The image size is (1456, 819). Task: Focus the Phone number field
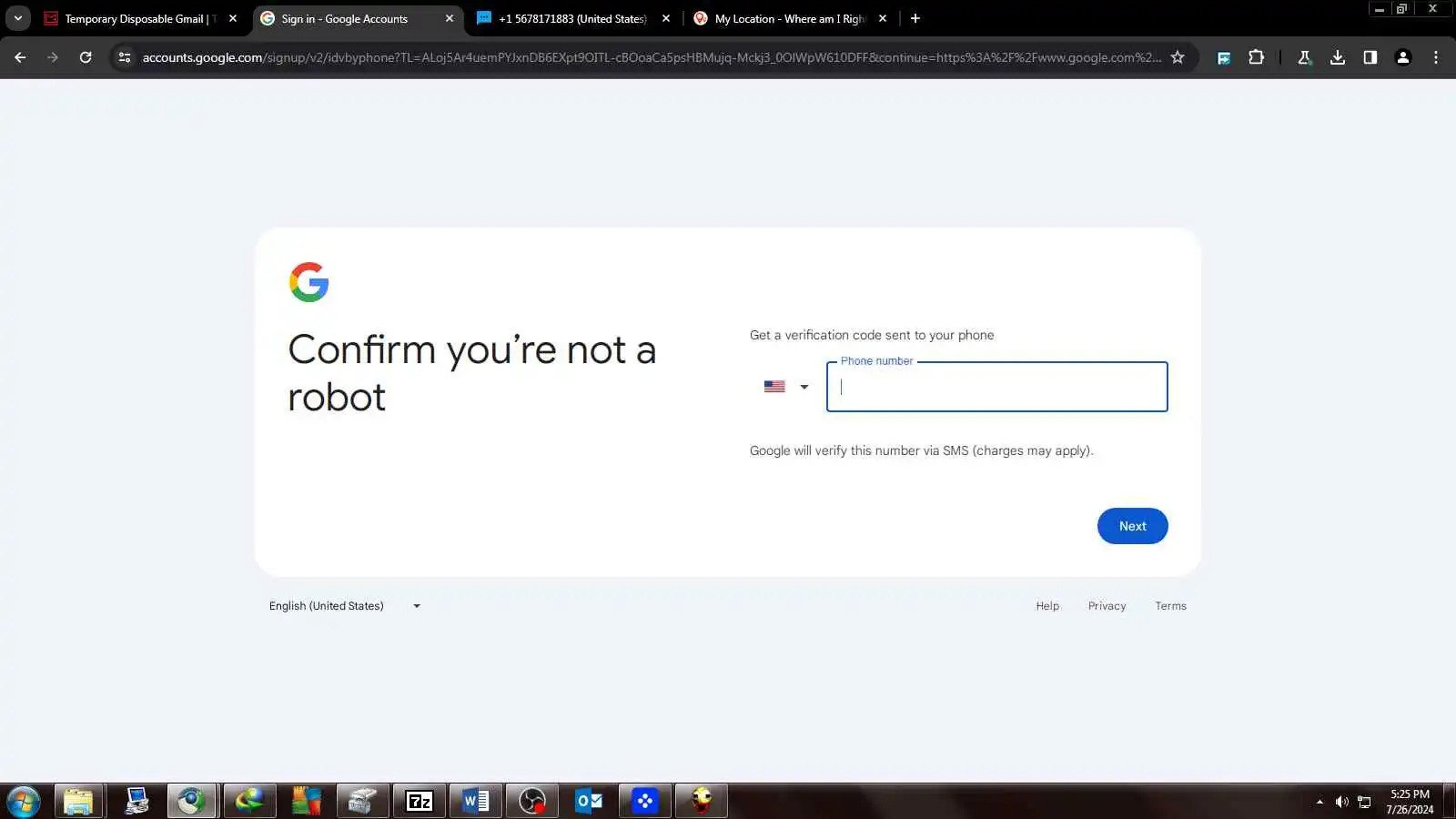tap(996, 387)
